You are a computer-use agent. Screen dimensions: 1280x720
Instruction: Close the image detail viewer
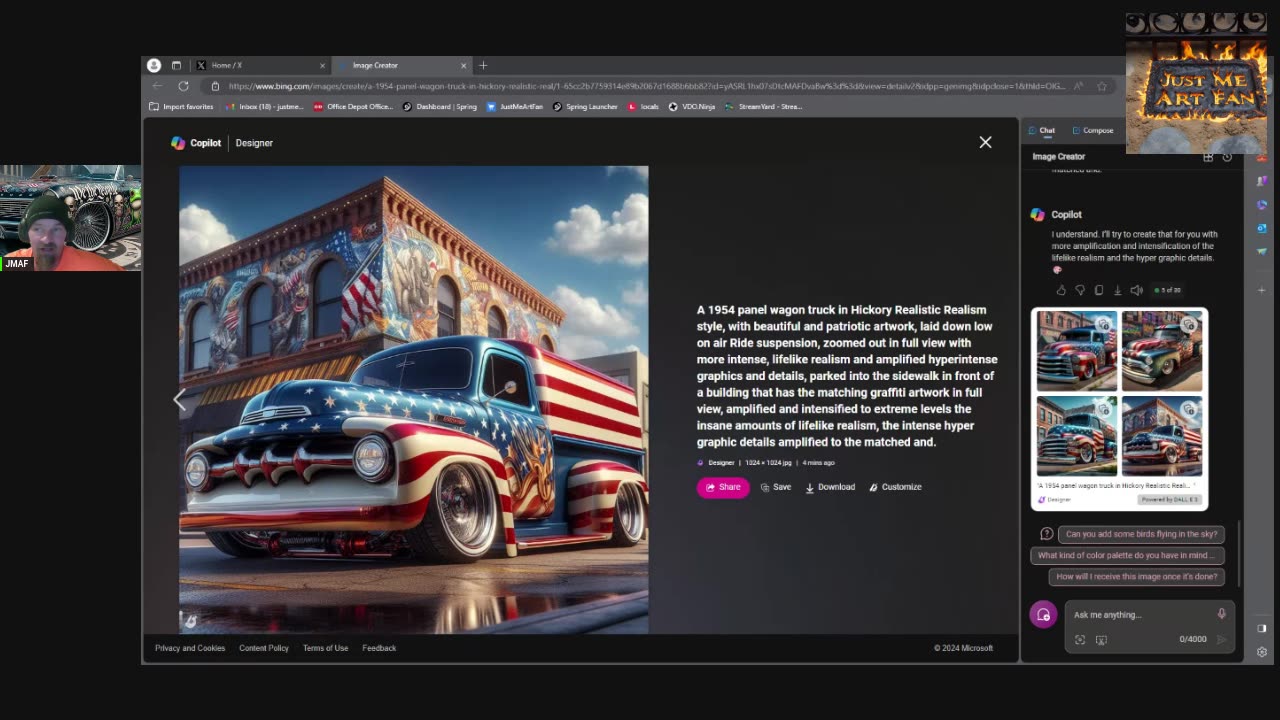pos(985,142)
